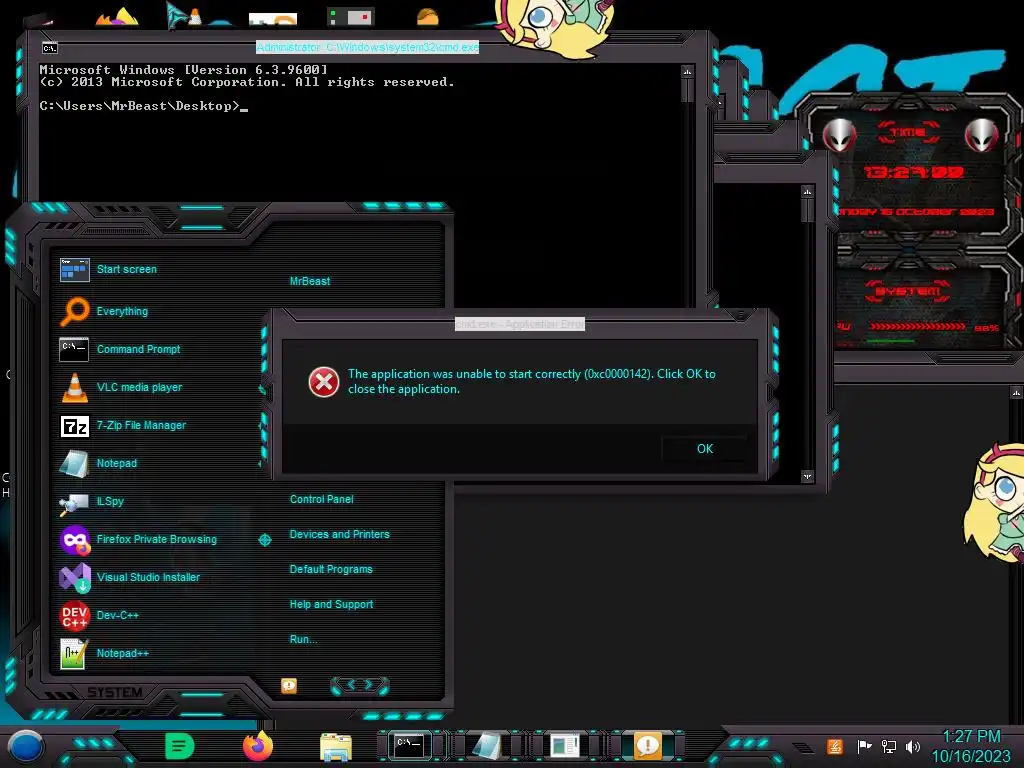Image resolution: width=1024 pixels, height=768 pixels.
Task: Click the SYSTEM gadget header
Action: [908, 291]
